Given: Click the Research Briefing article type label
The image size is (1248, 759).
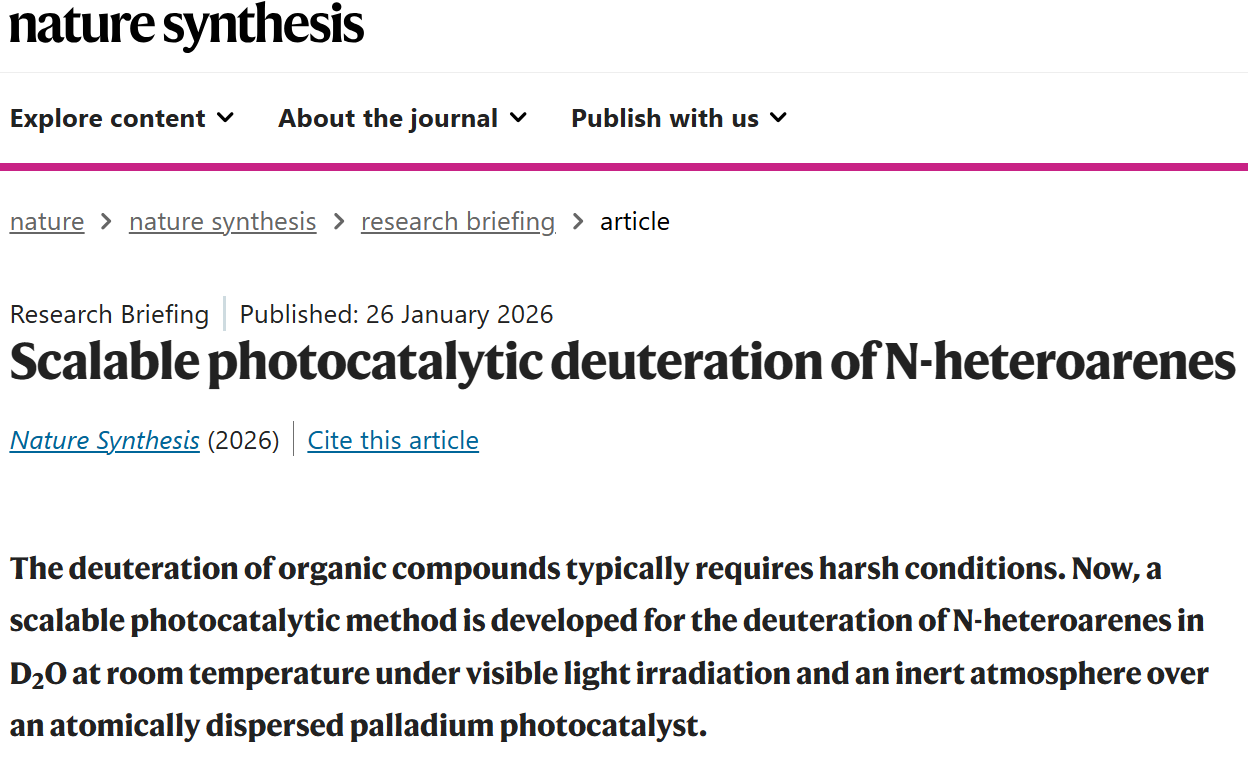Looking at the screenshot, I should (x=109, y=314).
